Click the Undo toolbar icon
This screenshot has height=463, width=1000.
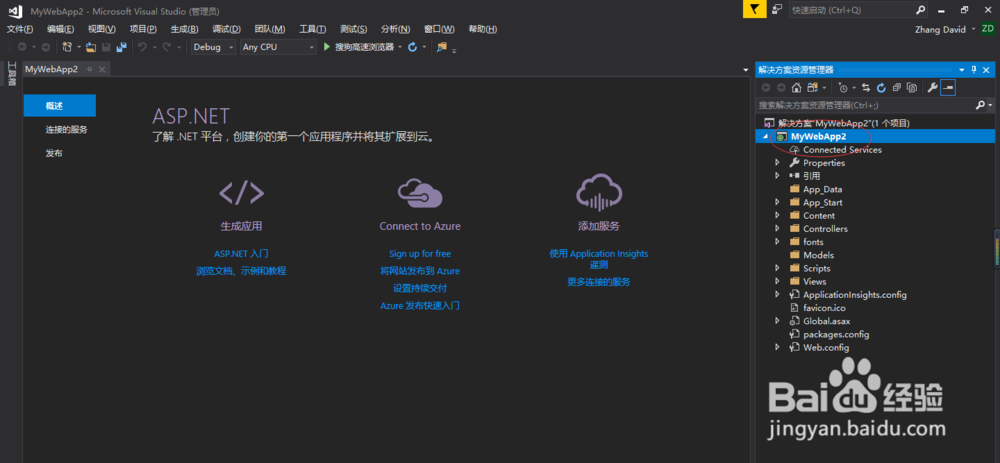[x=142, y=47]
